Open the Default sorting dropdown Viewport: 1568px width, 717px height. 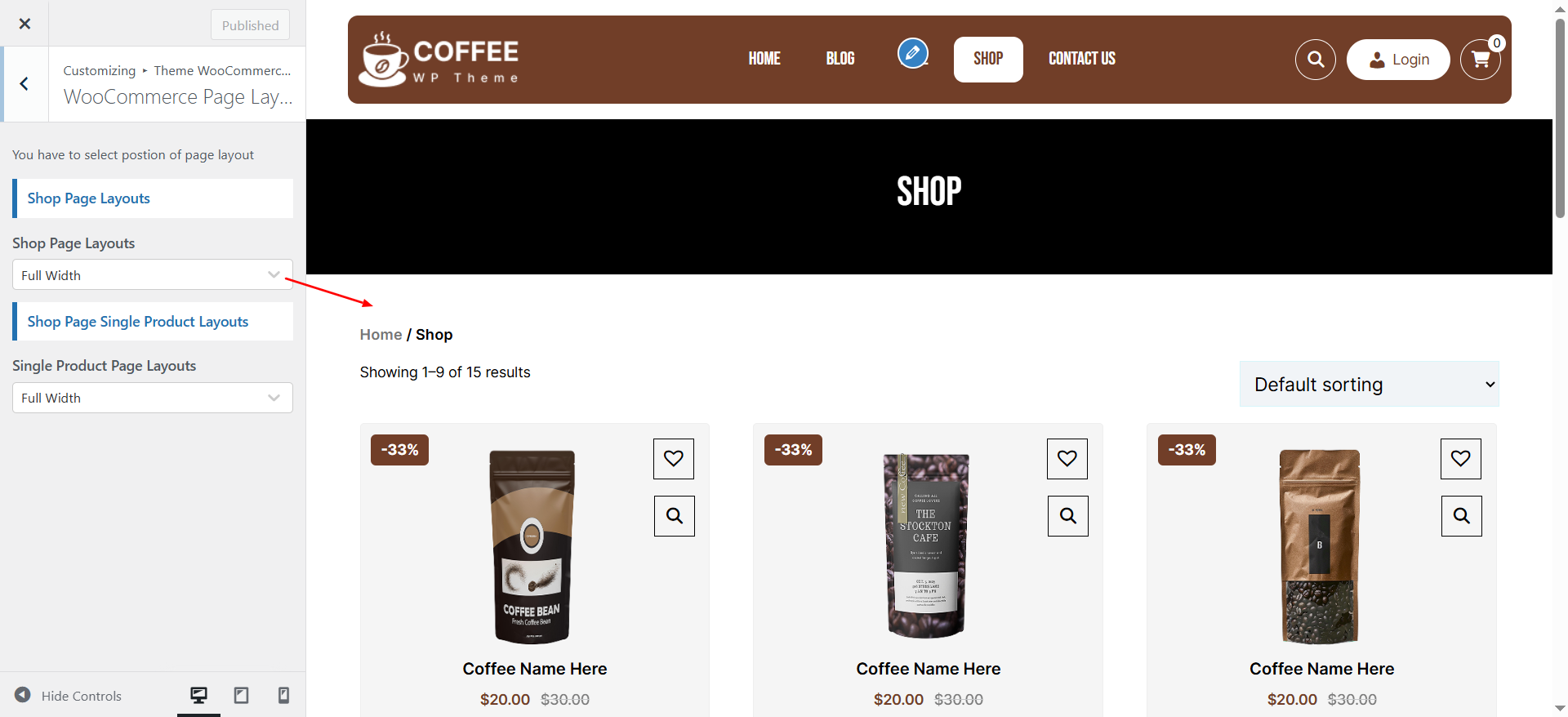(x=1370, y=384)
